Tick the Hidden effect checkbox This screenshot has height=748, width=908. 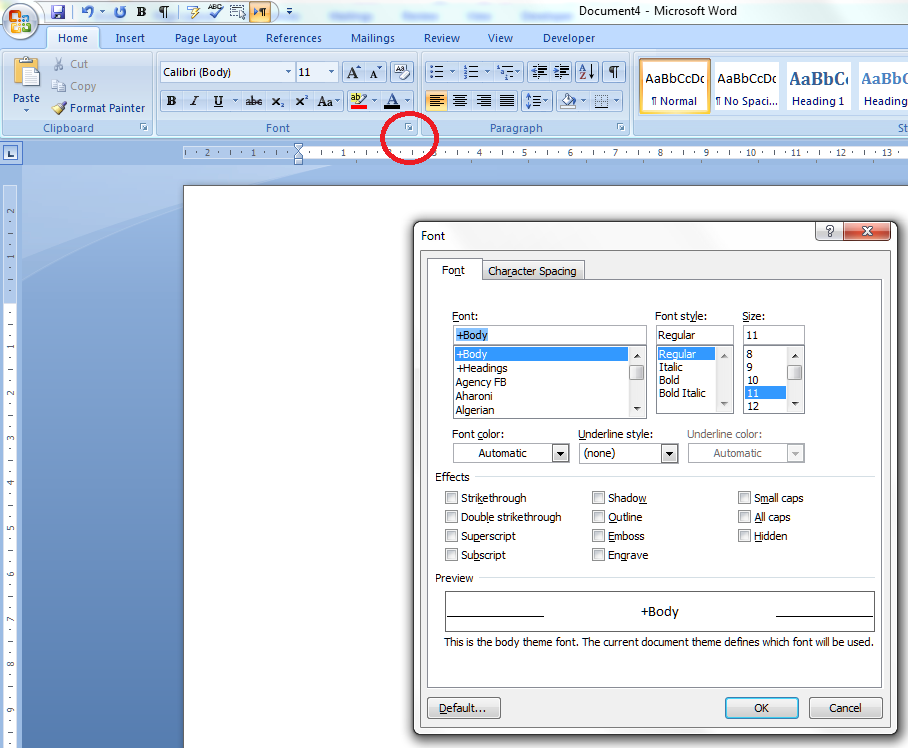pos(745,536)
